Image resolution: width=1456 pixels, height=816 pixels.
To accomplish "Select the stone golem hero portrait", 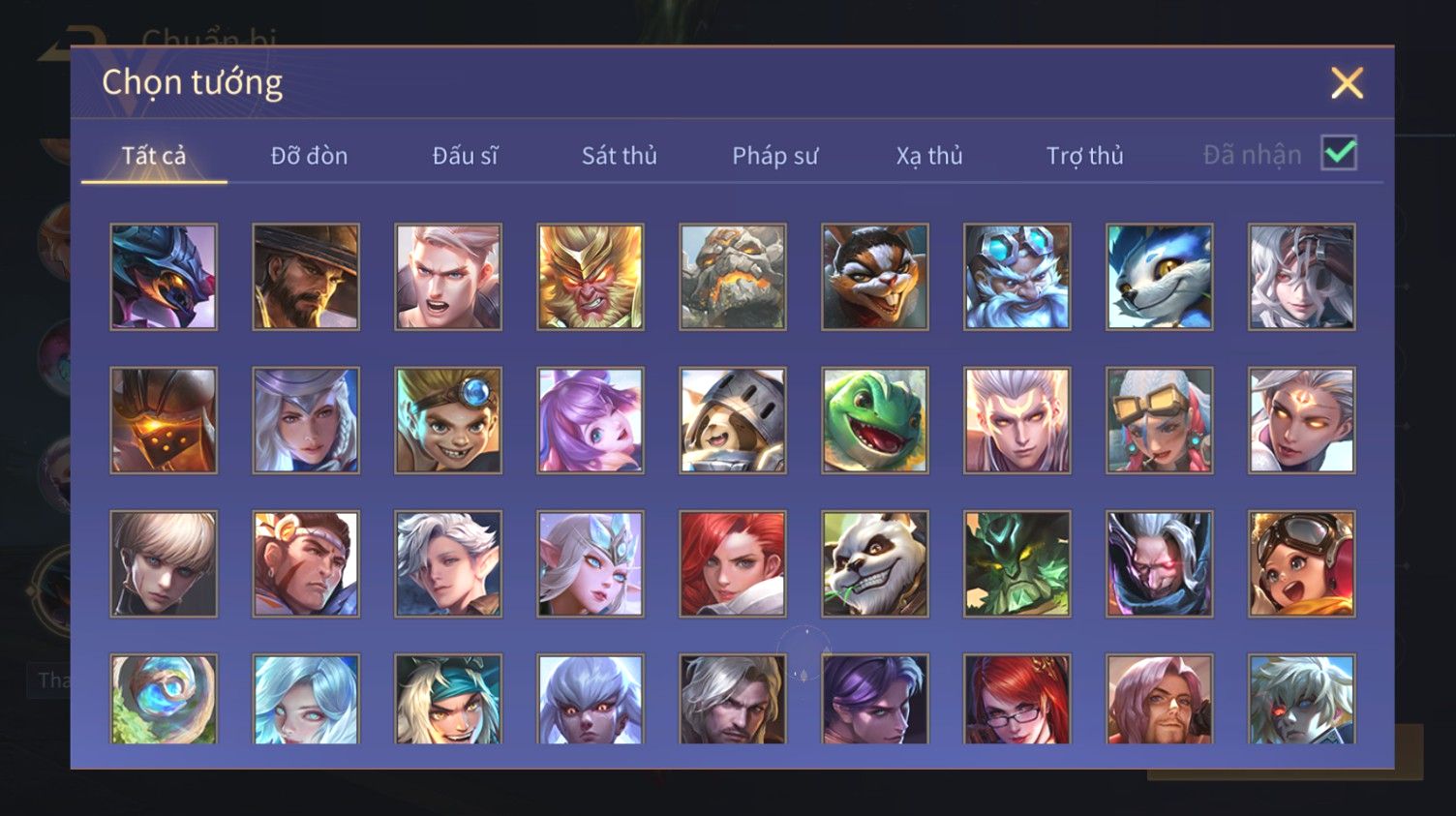I will [x=733, y=277].
